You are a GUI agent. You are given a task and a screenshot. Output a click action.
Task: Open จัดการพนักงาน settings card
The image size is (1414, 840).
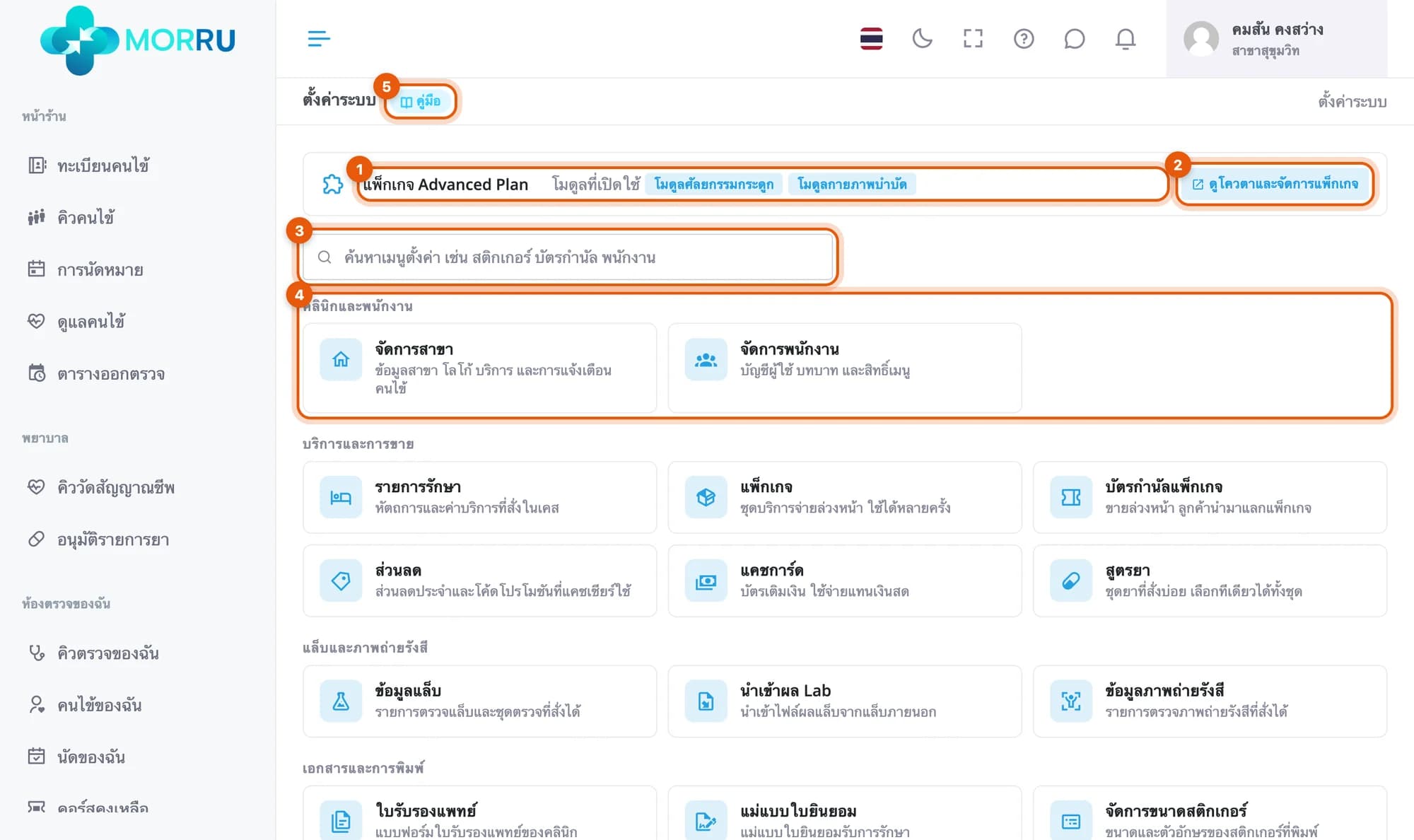845,368
